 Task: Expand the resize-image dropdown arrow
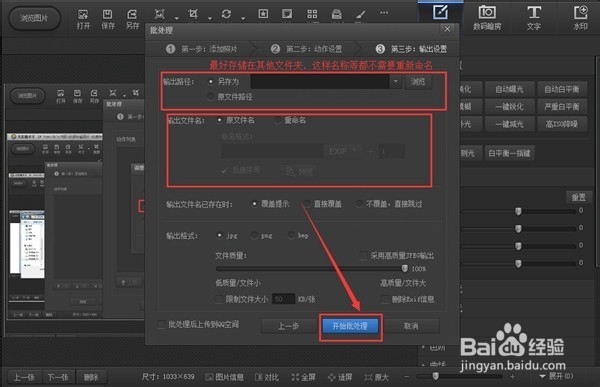click(176, 18)
